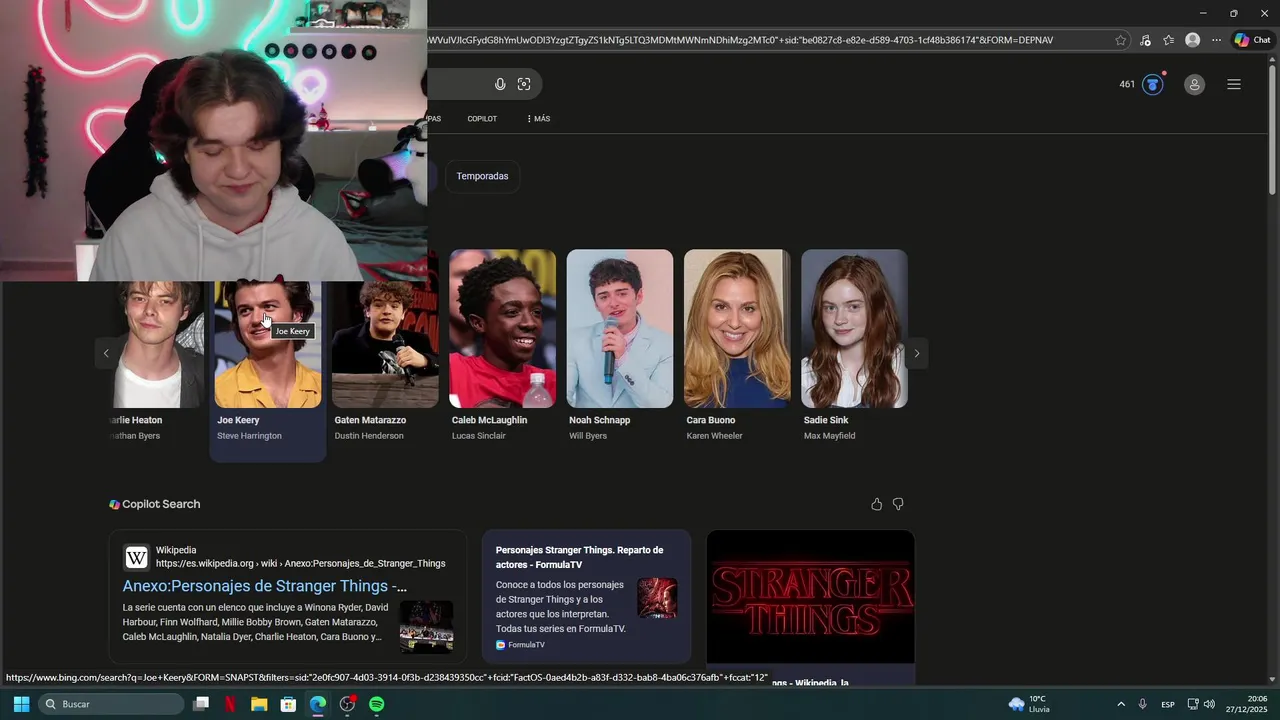Click the browser address bar URL
Screen dimensions: 1280x720
(x=740, y=40)
